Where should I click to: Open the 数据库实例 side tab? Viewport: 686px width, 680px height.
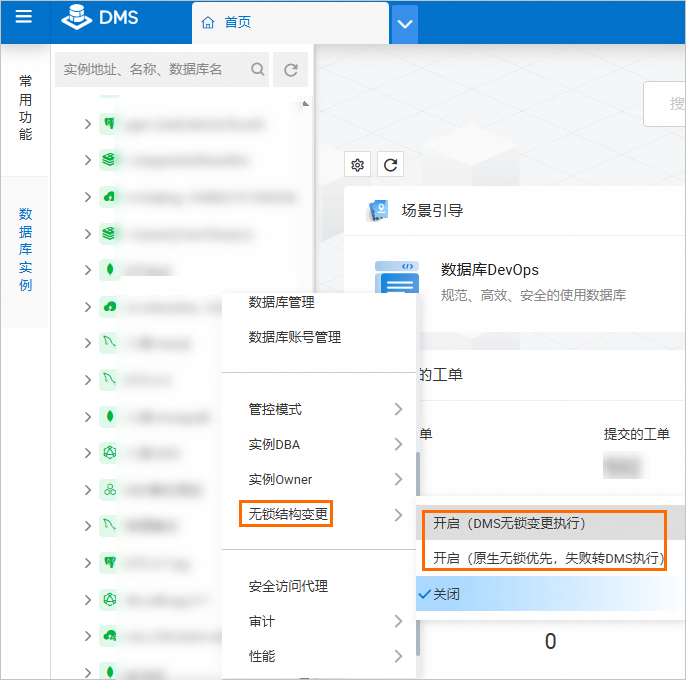pos(25,249)
